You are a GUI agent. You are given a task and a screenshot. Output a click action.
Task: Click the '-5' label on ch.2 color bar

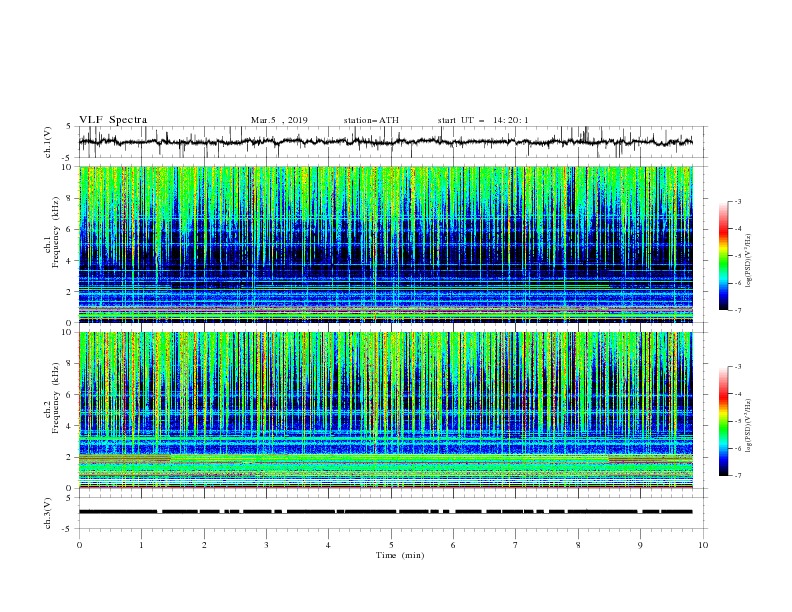point(737,421)
